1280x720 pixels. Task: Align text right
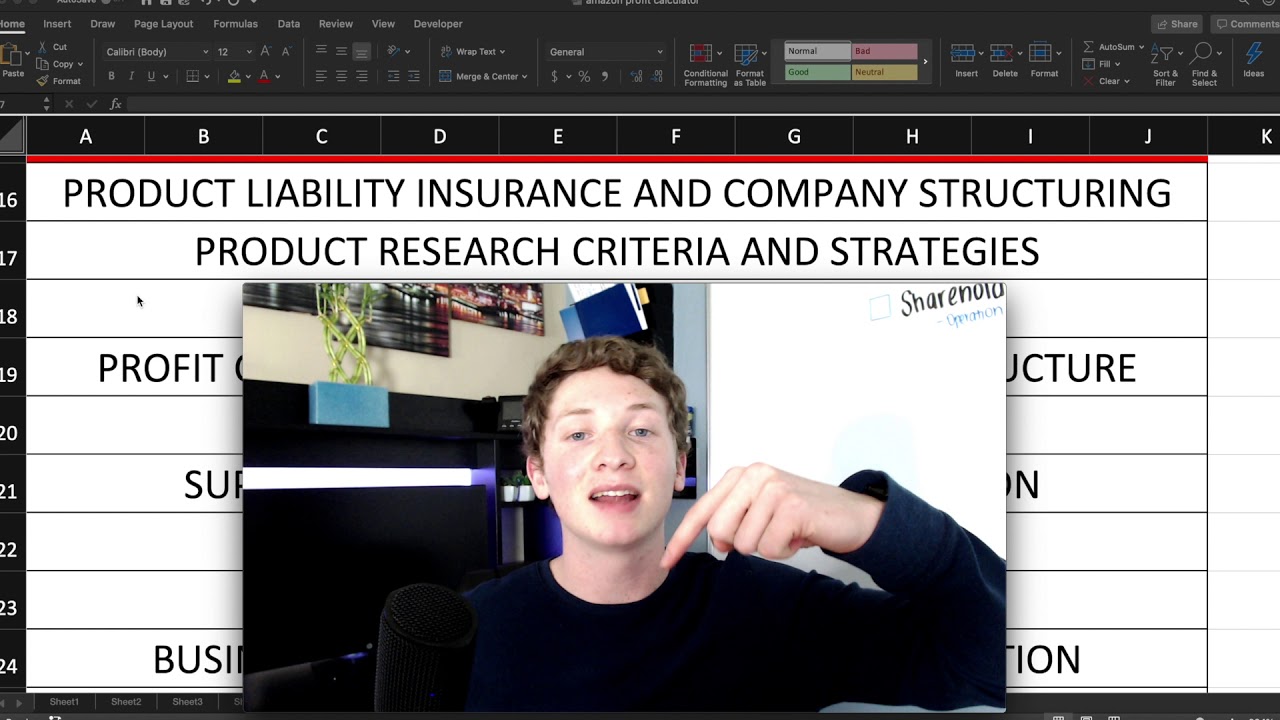pos(361,76)
